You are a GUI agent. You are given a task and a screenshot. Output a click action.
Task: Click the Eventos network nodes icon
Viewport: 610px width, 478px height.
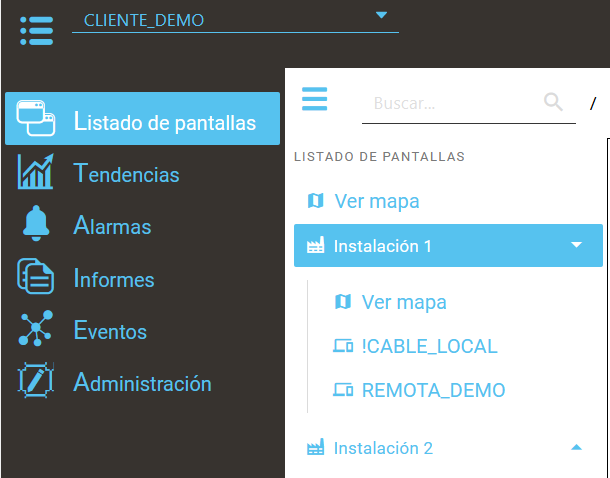pos(36,330)
